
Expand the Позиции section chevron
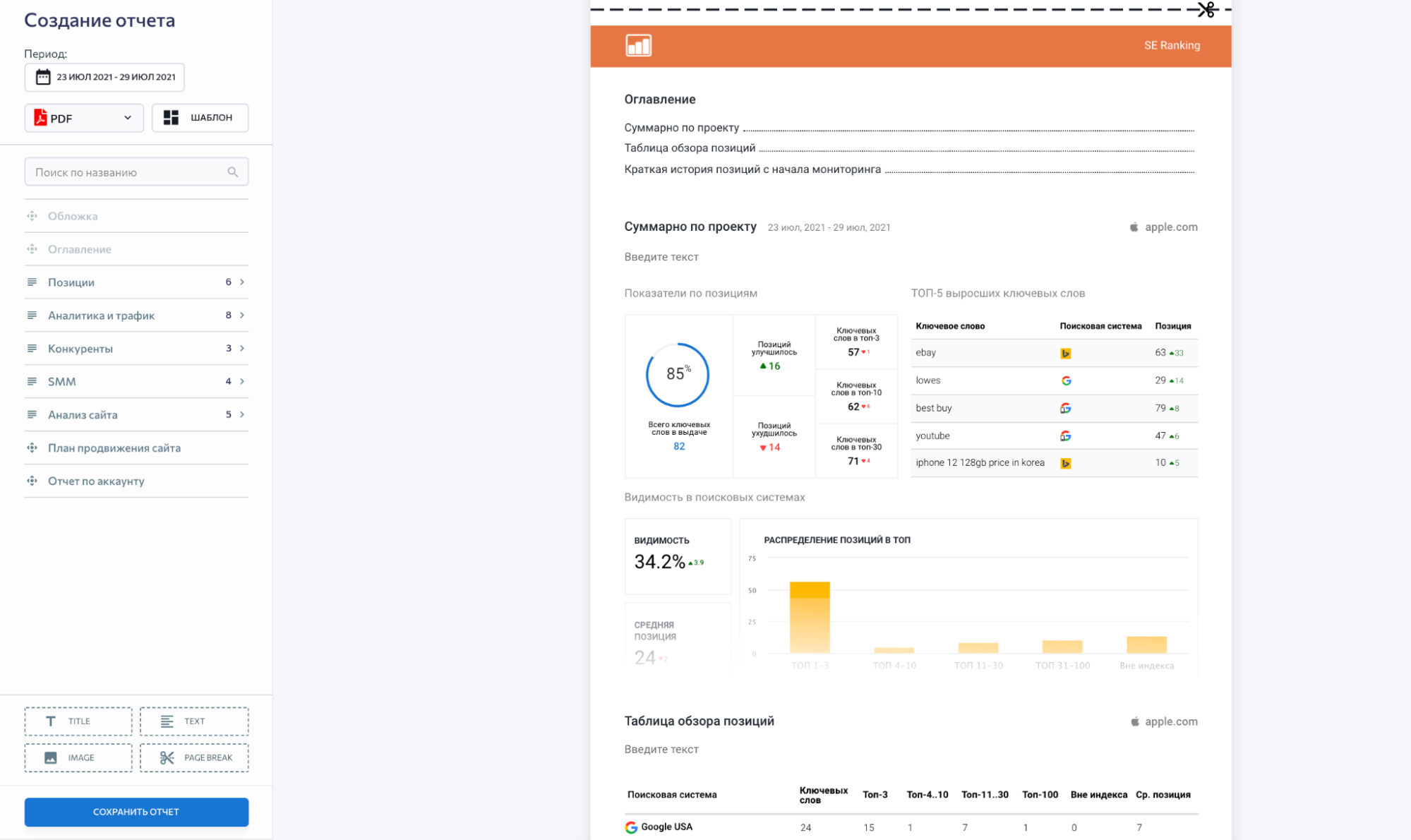tap(242, 282)
